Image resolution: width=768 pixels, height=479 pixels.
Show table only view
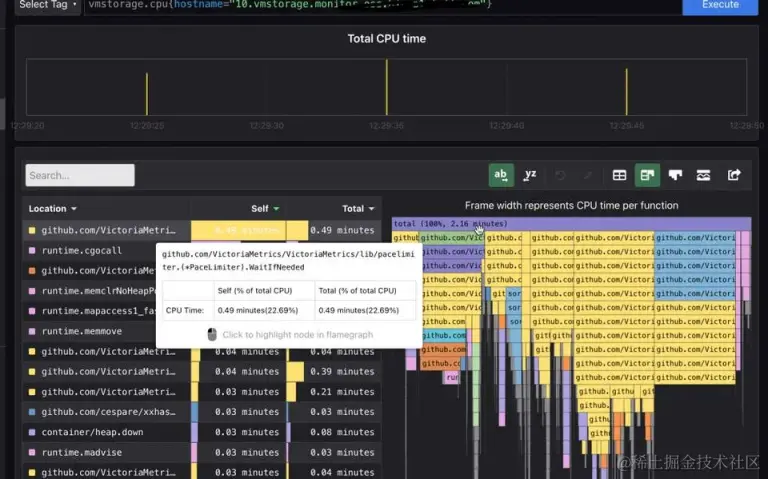click(619, 175)
